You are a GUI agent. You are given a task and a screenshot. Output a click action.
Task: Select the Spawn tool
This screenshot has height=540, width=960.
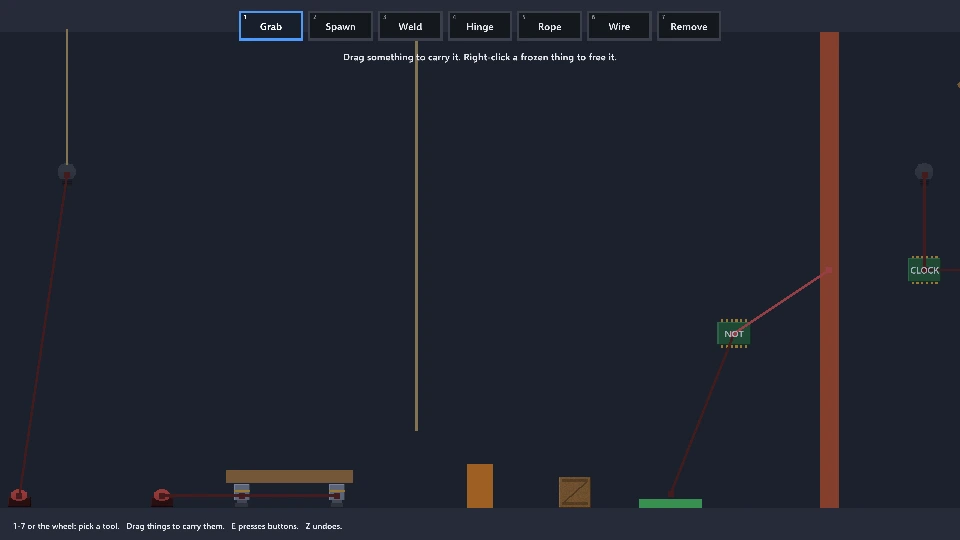coord(340,26)
